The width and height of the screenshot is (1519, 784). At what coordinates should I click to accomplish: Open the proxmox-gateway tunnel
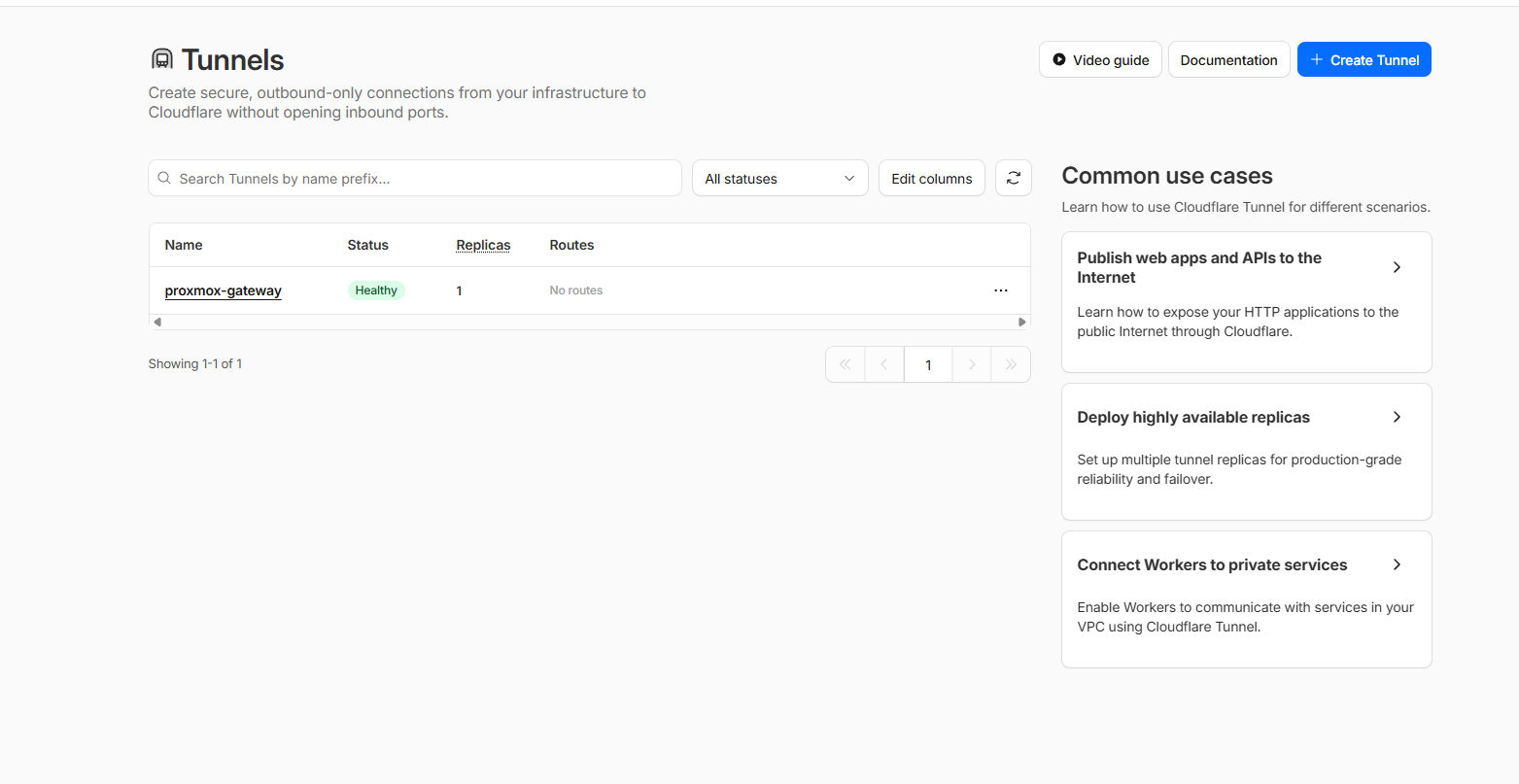click(224, 290)
